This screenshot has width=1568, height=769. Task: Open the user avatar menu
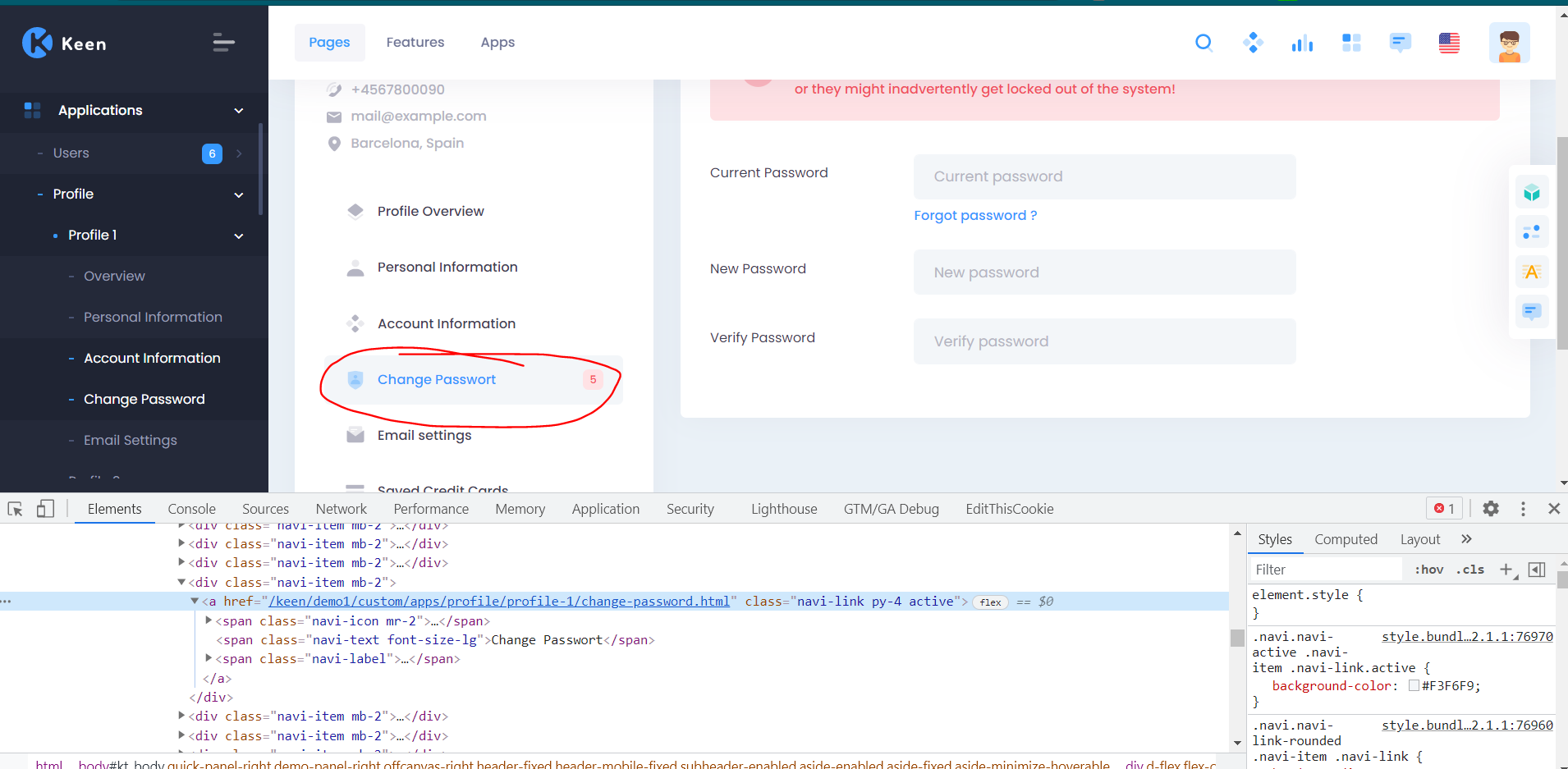click(1509, 43)
